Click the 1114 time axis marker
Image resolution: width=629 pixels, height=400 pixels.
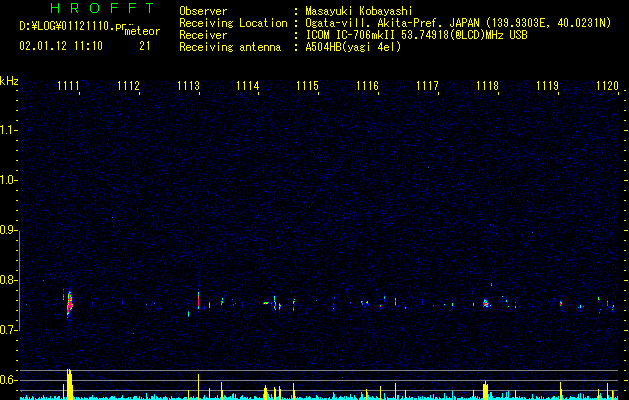248,86
